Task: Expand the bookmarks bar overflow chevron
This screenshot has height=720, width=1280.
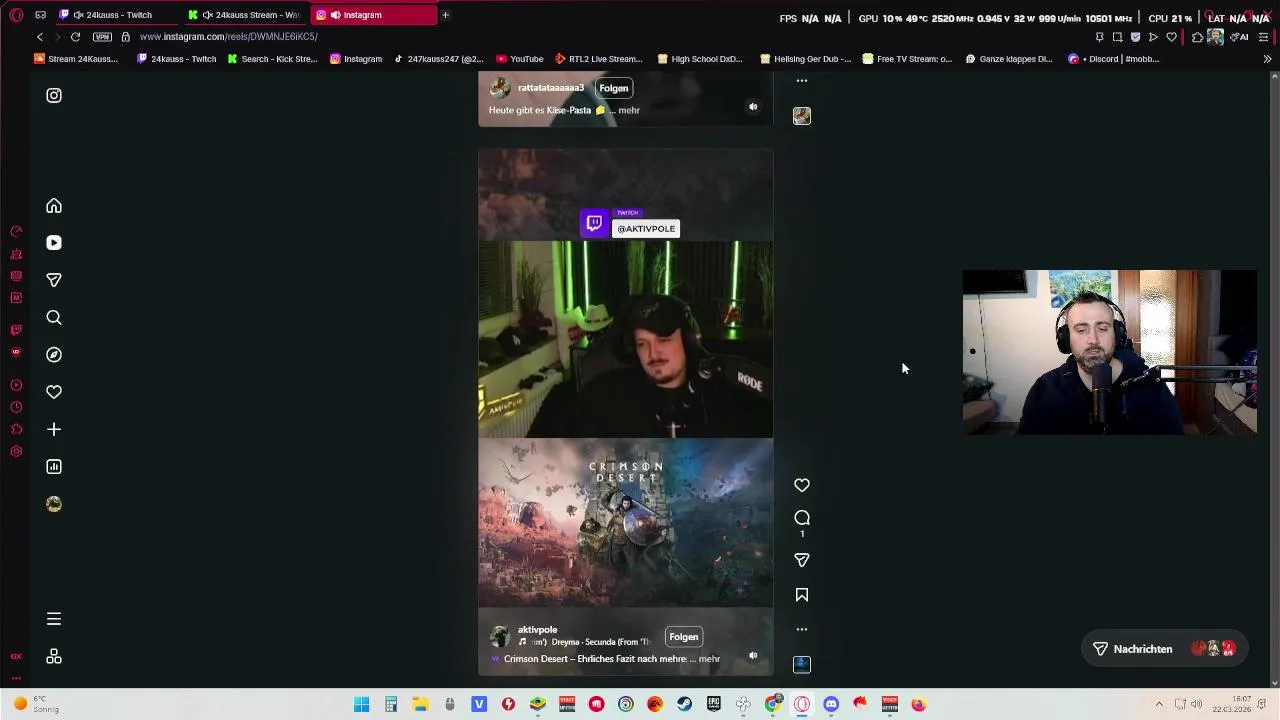Action: [x=1267, y=59]
